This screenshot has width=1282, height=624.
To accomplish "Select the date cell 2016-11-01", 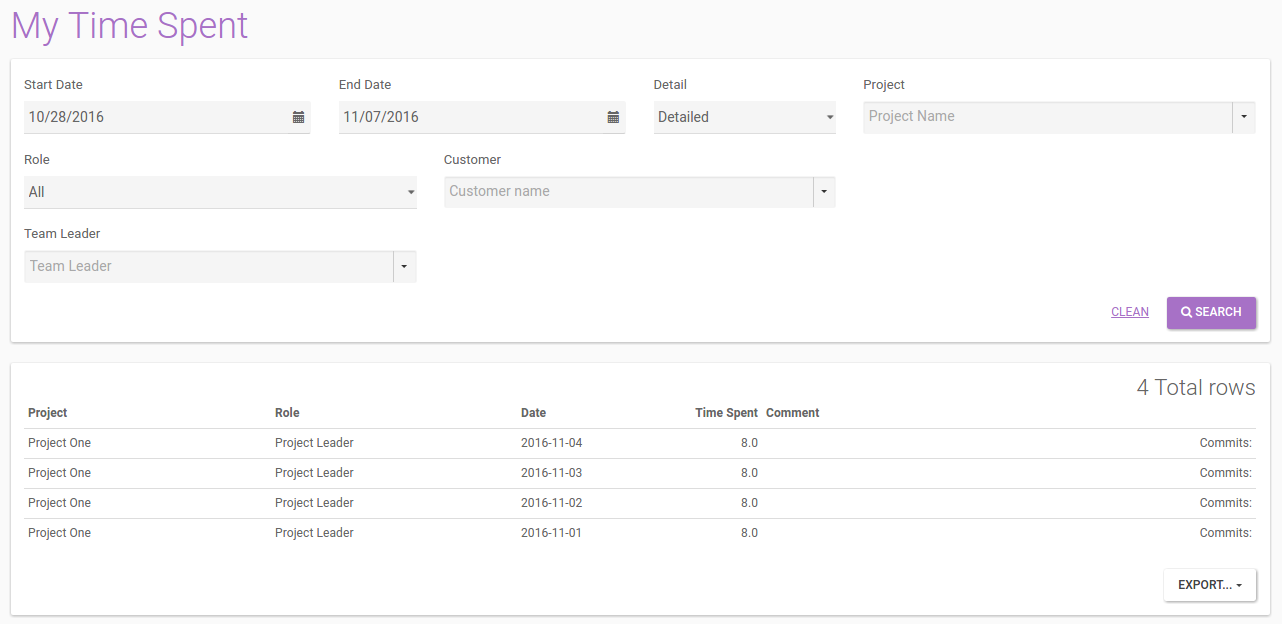I will pos(551,533).
